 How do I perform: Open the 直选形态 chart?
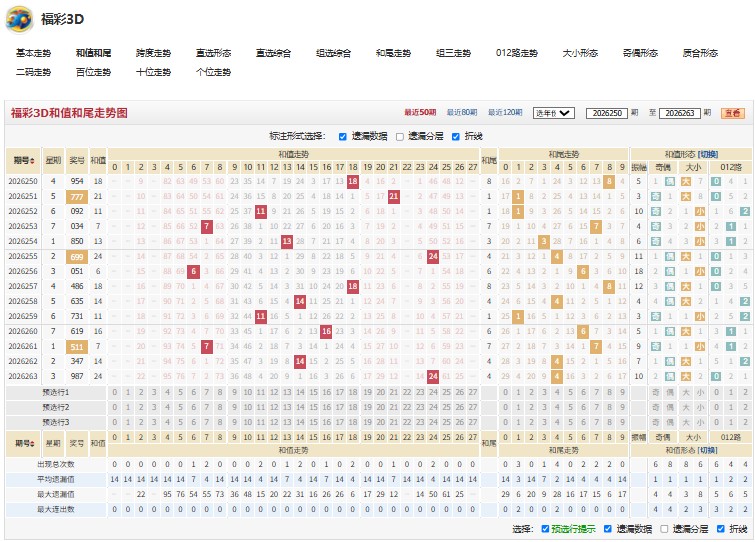213,53
